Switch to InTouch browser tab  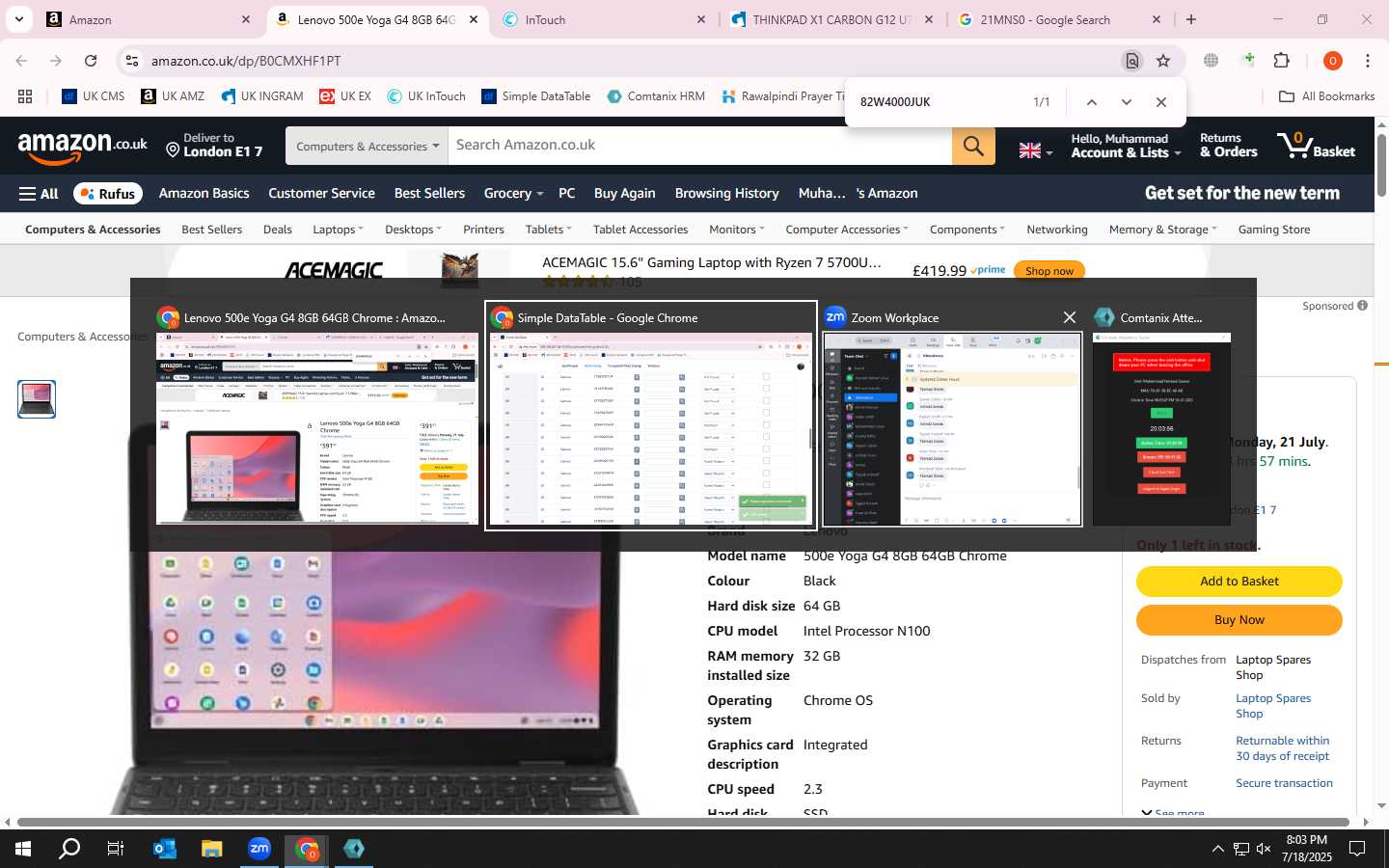coord(604,19)
